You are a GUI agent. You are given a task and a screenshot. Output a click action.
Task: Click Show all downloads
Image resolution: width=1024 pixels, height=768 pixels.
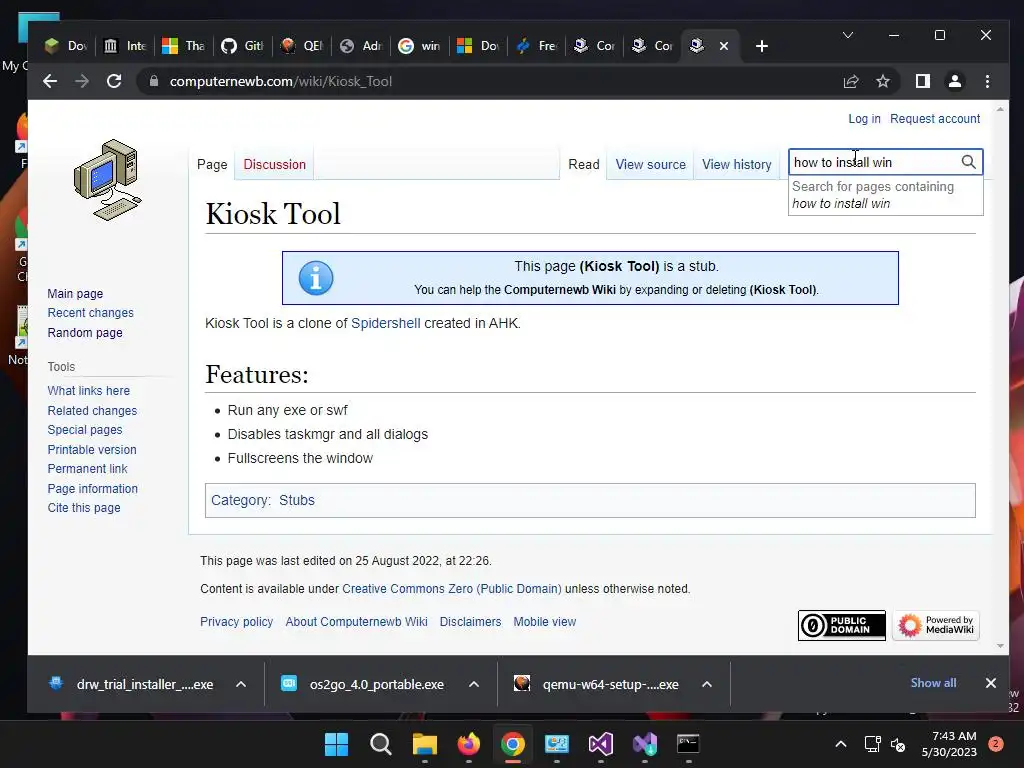[x=933, y=682]
